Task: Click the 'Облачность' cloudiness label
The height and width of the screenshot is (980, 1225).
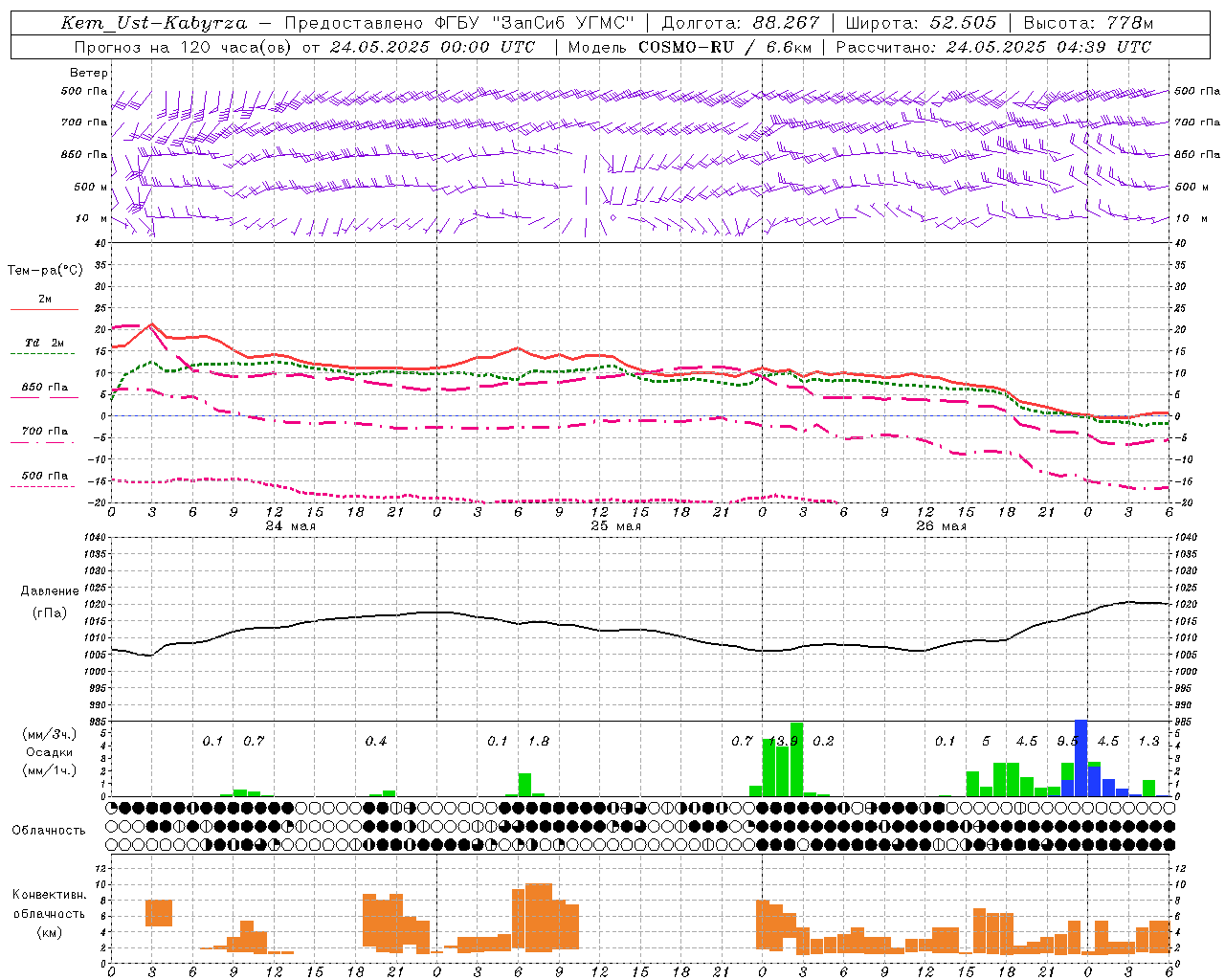Action: coord(49,831)
